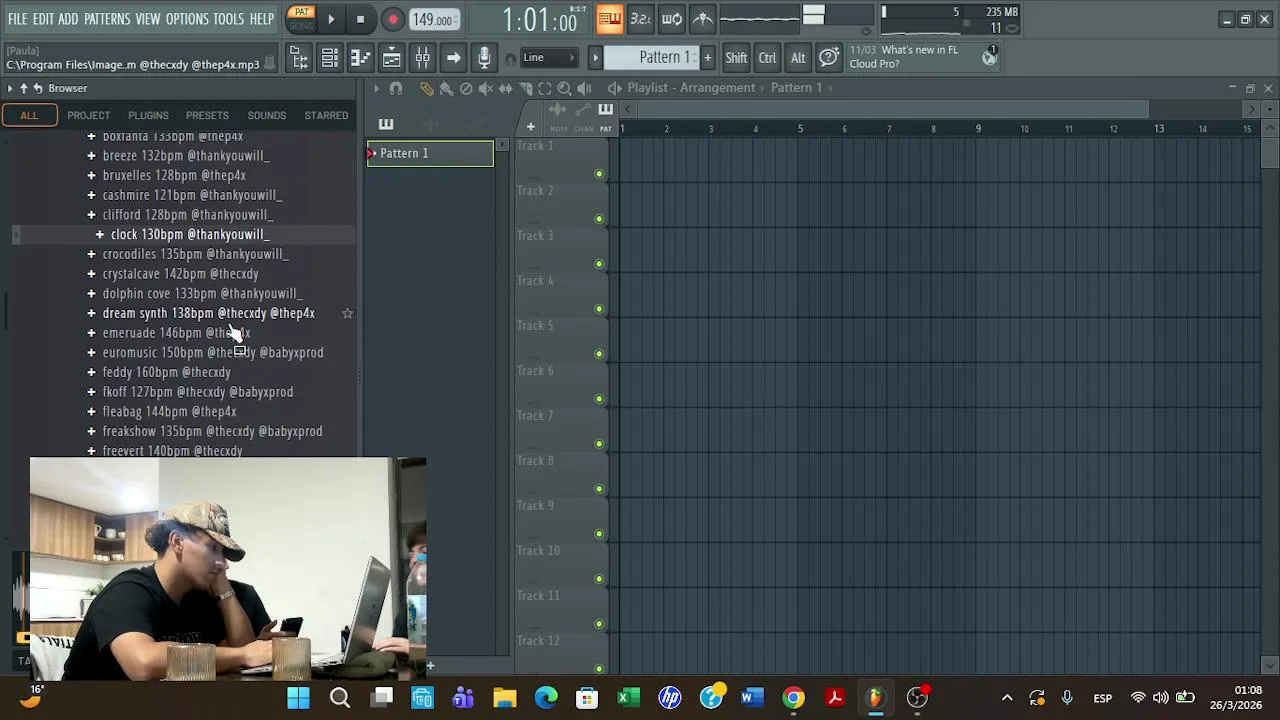Open the ADD menu
The image size is (1280, 720).
[68, 19]
